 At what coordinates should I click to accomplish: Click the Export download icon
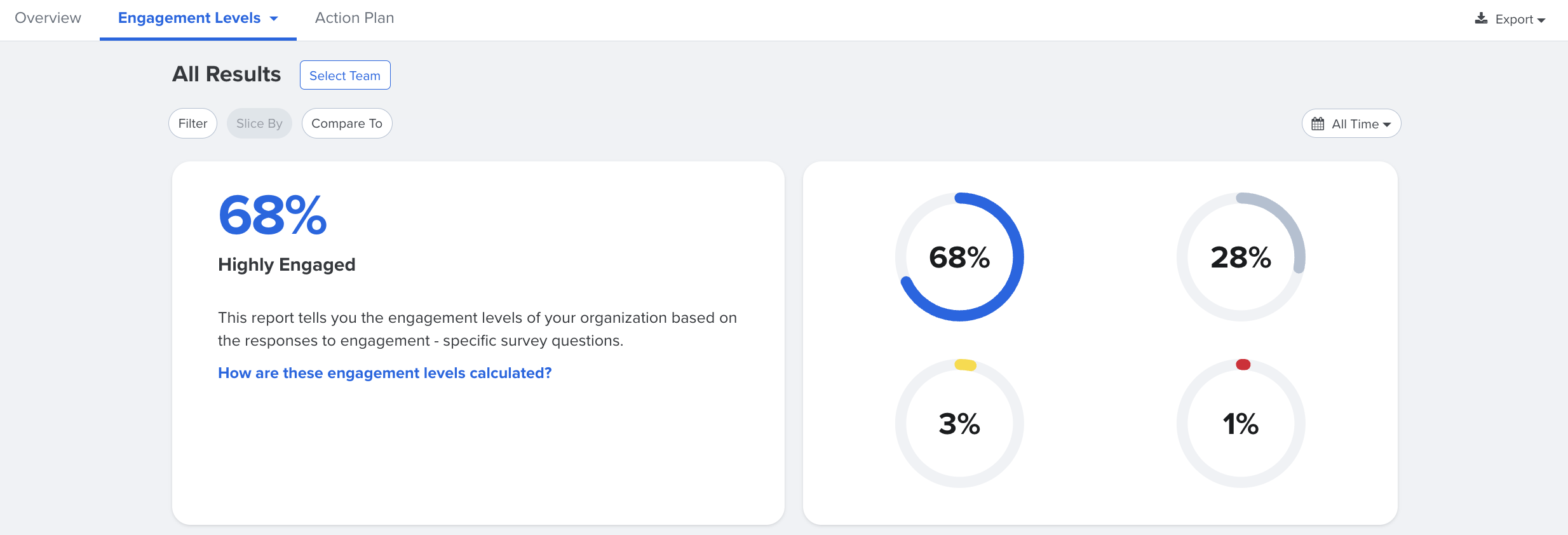click(x=1481, y=18)
